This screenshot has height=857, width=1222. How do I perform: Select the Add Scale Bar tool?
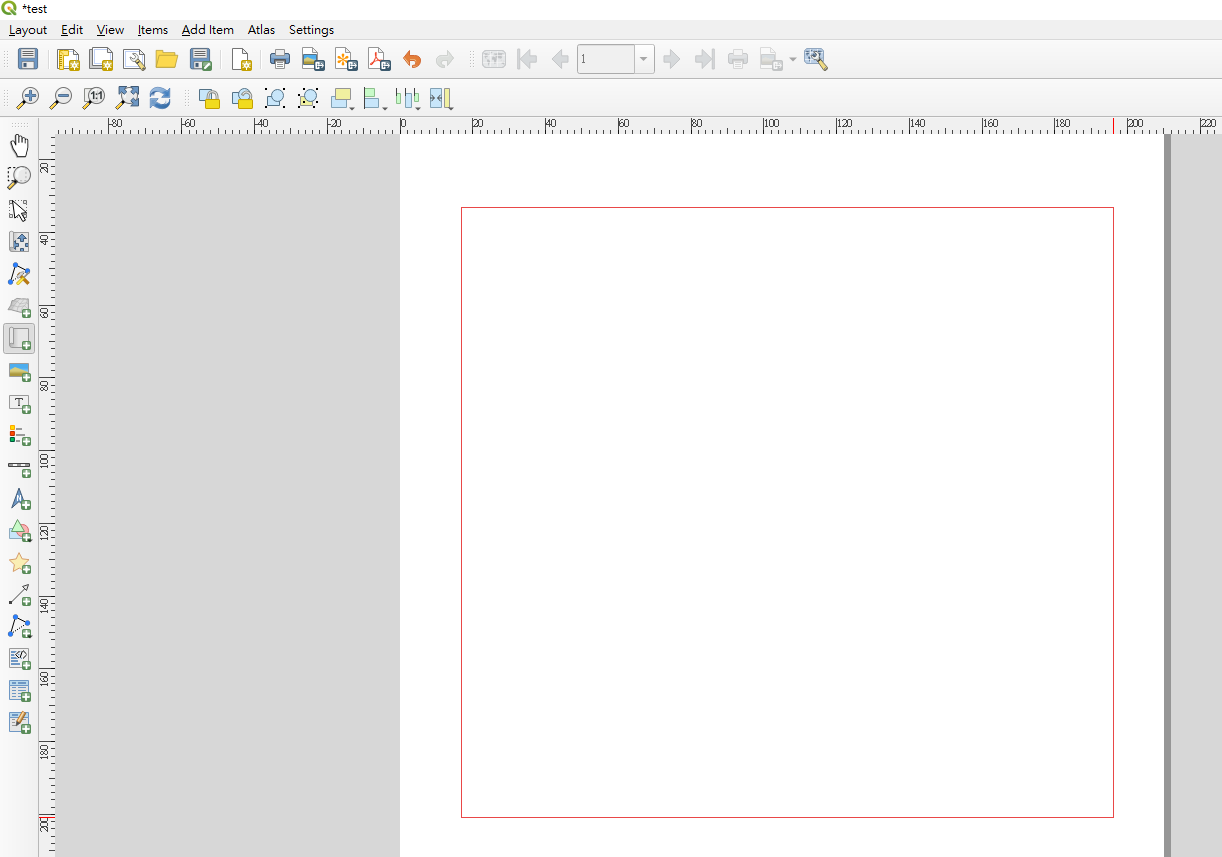tap(19, 467)
